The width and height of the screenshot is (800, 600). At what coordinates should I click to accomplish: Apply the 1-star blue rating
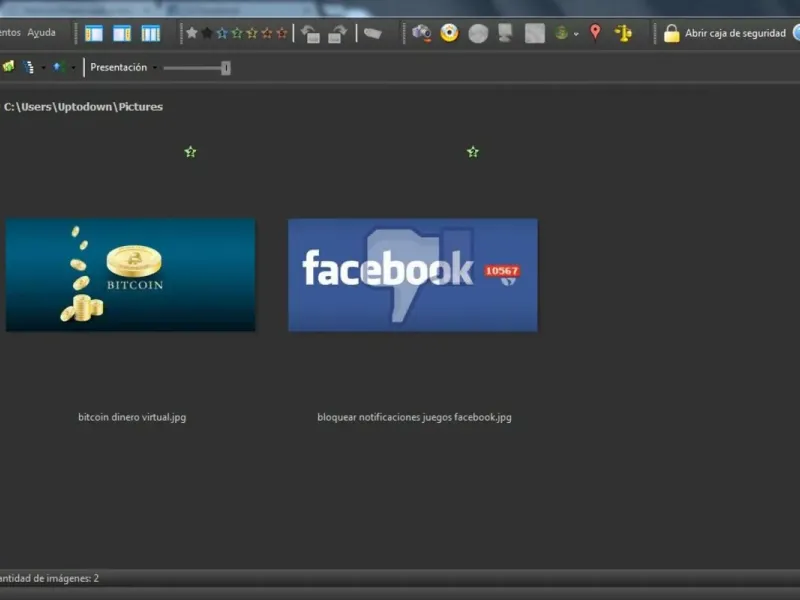pos(222,33)
